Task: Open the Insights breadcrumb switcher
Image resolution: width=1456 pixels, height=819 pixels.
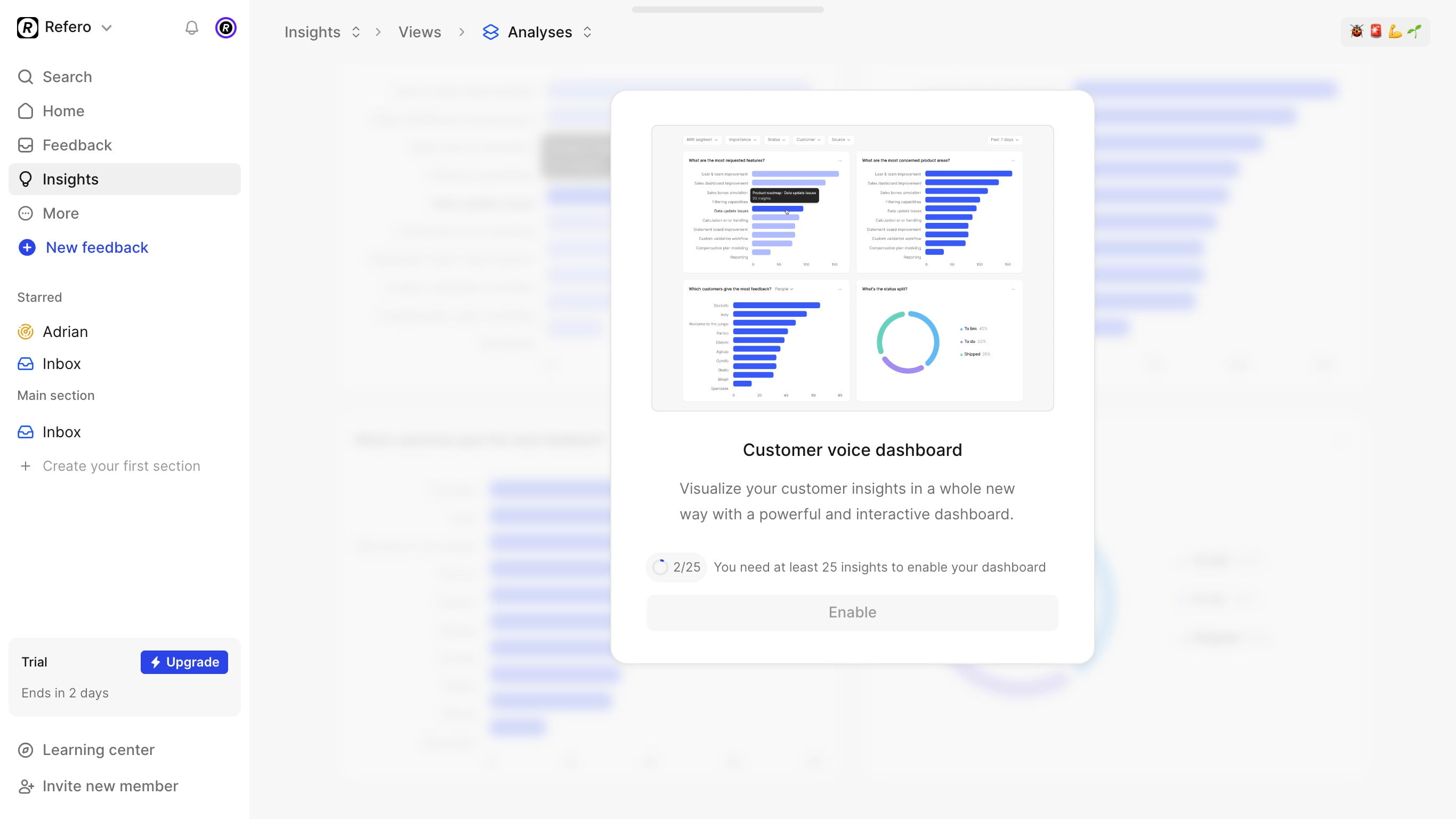Action: [355, 32]
